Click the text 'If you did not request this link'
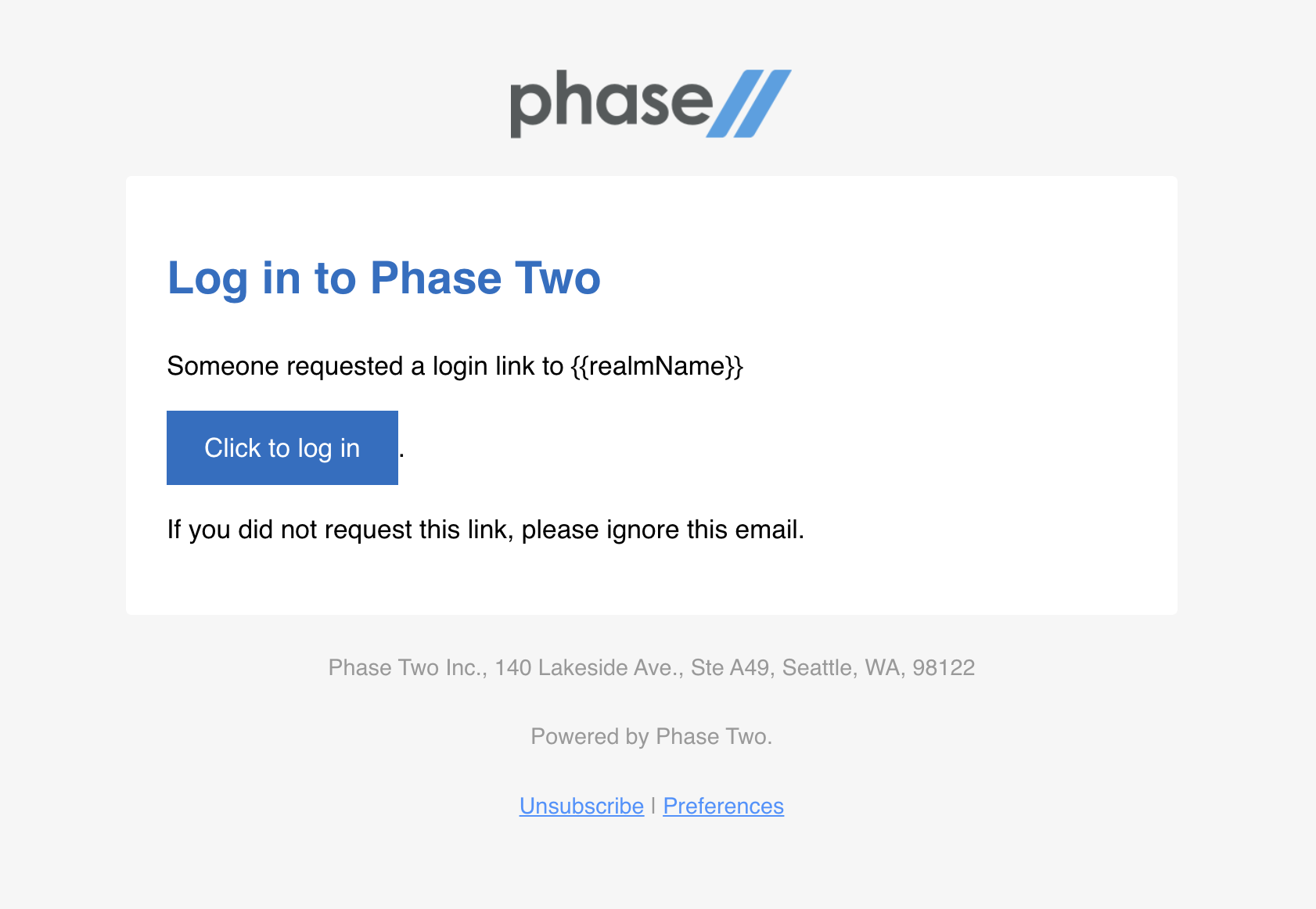The height and width of the screenshot is (909, 1316). click(336, 529)
